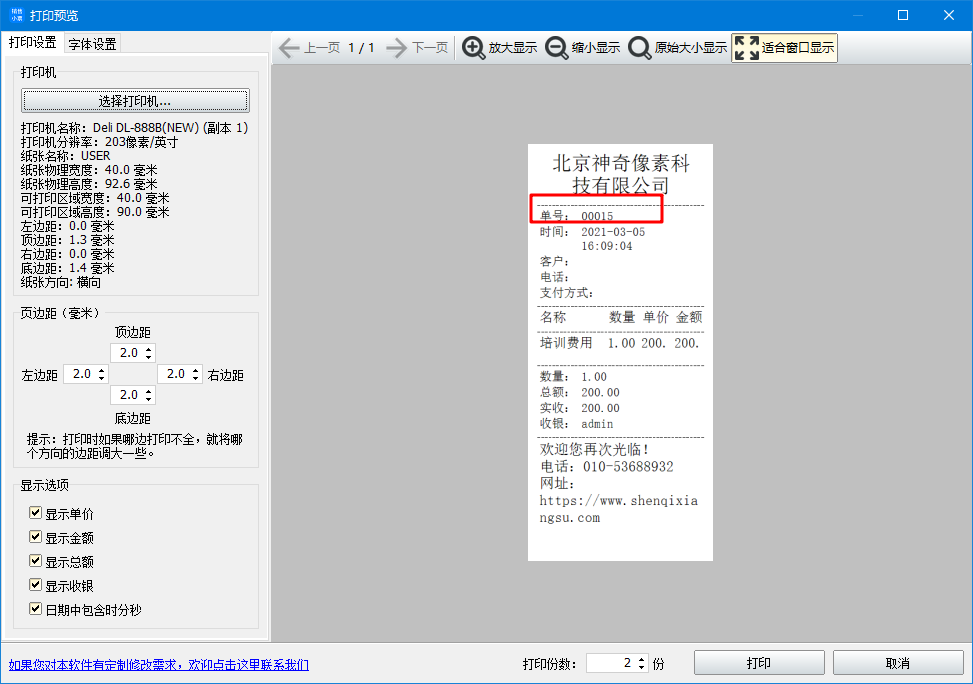Viewport: 973px width, 684px height.
Task: Decrease the 右边距 value with down arrow
Action: (x=196, y=377)
